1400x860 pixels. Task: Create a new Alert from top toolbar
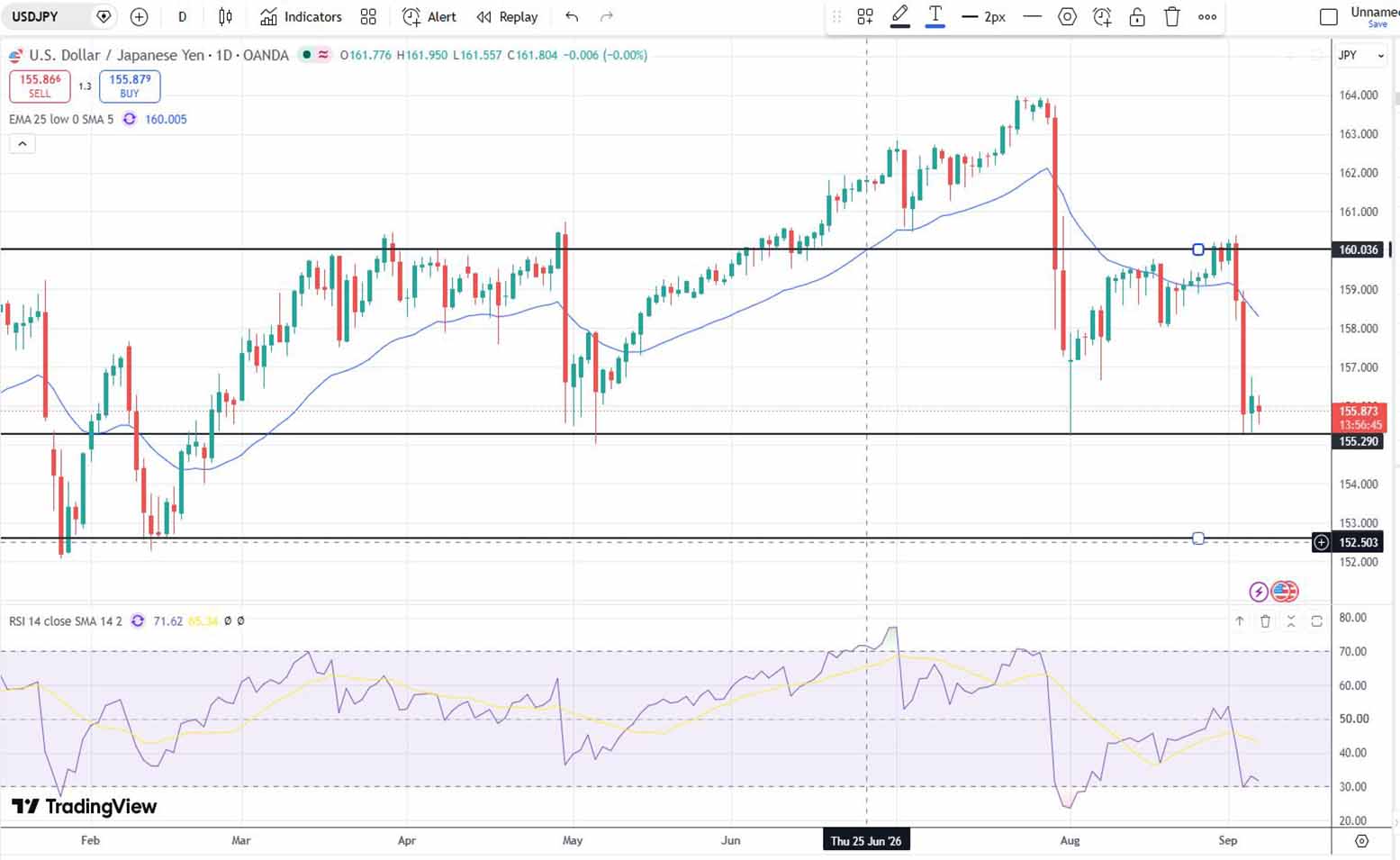click(429, 16)
